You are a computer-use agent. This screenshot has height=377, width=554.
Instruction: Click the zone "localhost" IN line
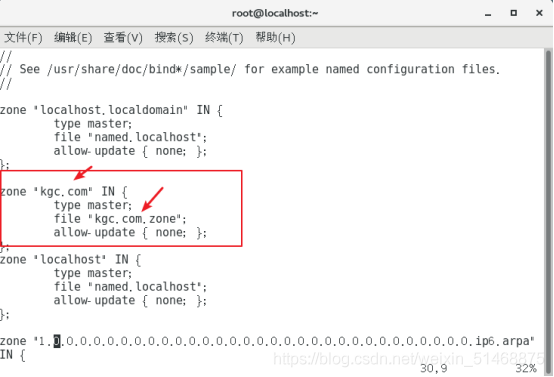tap(70, 259)
